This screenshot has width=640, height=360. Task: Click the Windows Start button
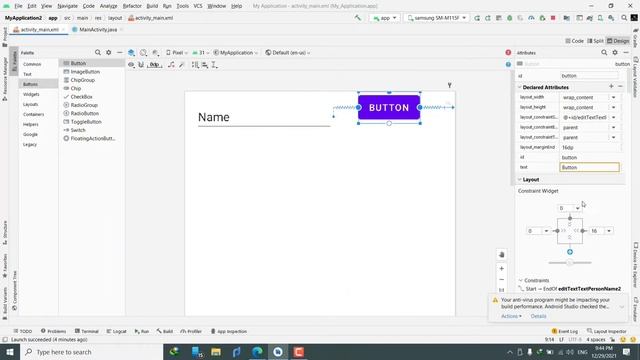coord(10,352)
